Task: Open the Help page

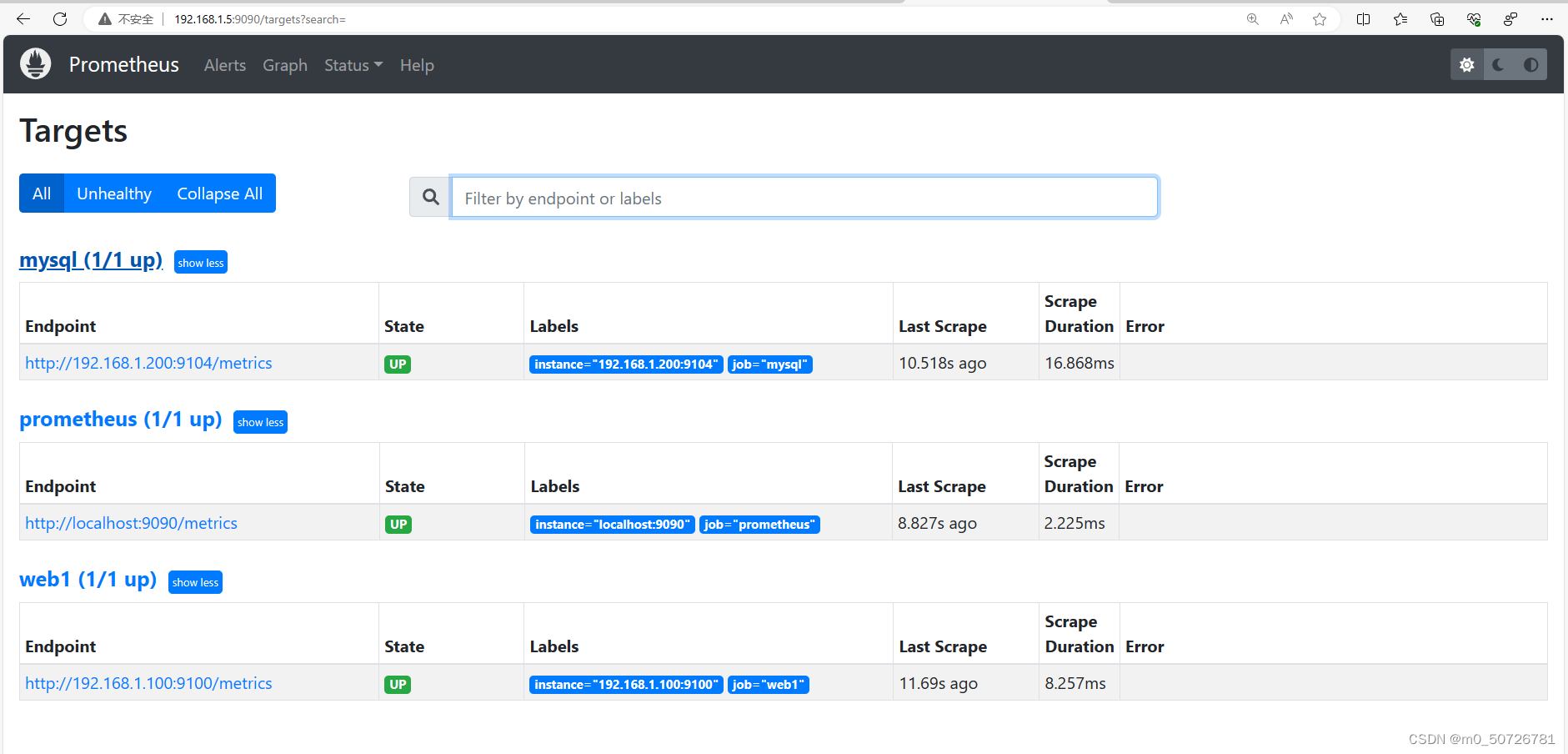Action: point(417,65)
